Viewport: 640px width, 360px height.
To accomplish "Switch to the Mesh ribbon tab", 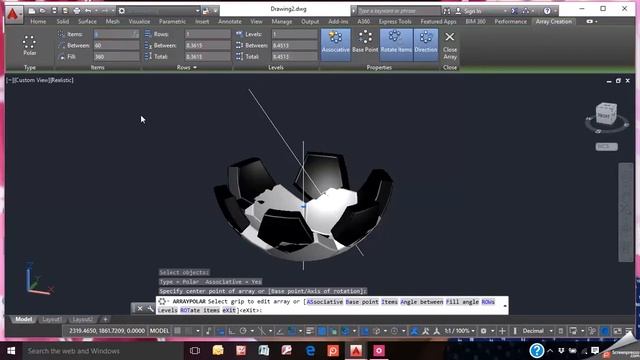I will tap(113, 21).
